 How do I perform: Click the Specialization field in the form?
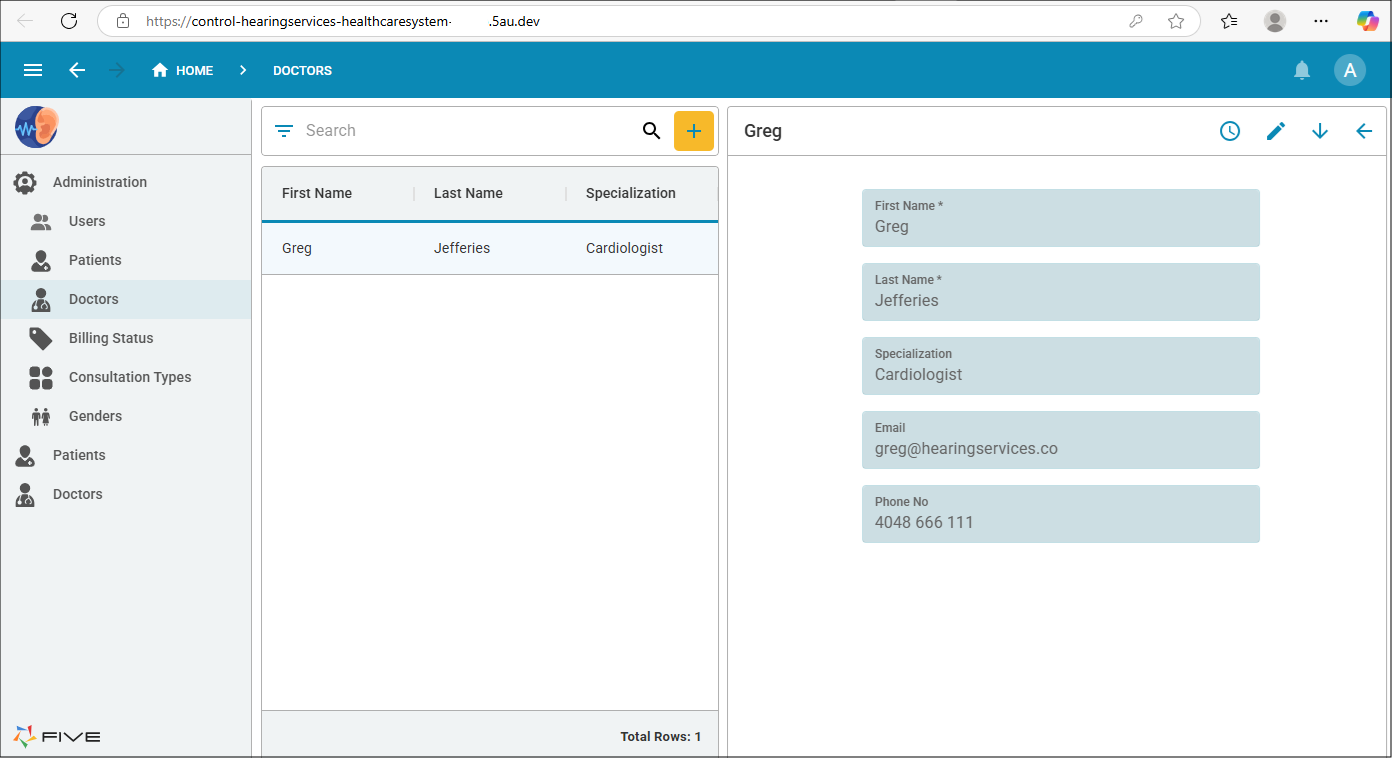(1061, 366)
